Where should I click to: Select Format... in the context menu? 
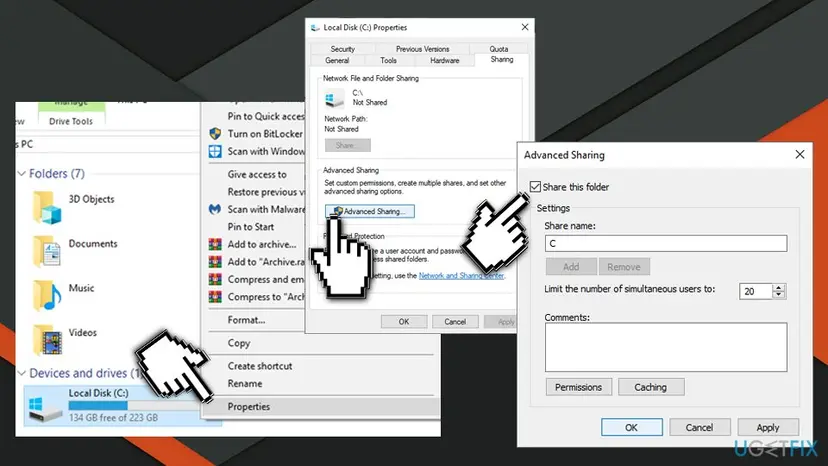[246, 320]
